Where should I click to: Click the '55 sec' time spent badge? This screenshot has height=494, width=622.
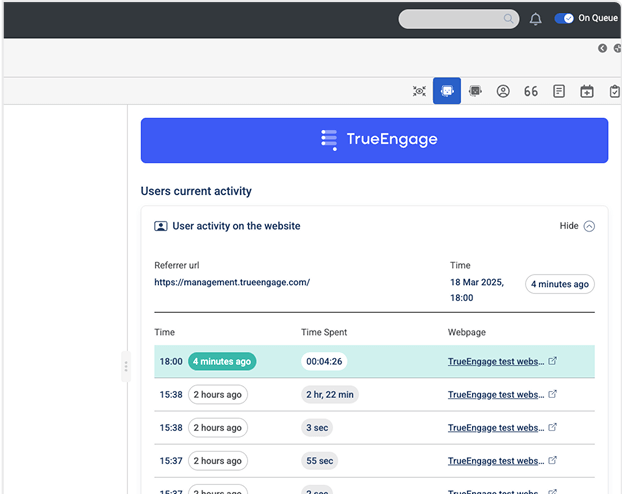click(319, 461)
